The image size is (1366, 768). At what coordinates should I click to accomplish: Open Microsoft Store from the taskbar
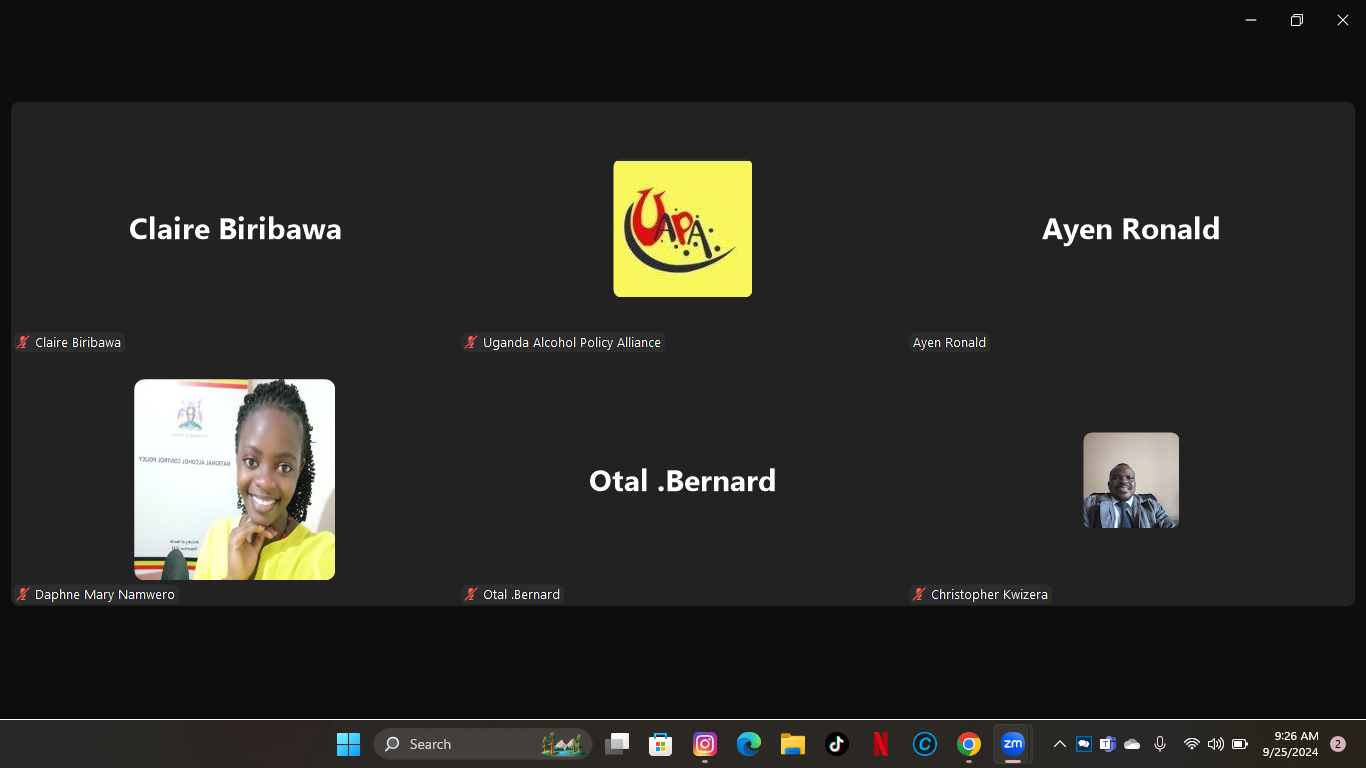(x=660, y=744)
